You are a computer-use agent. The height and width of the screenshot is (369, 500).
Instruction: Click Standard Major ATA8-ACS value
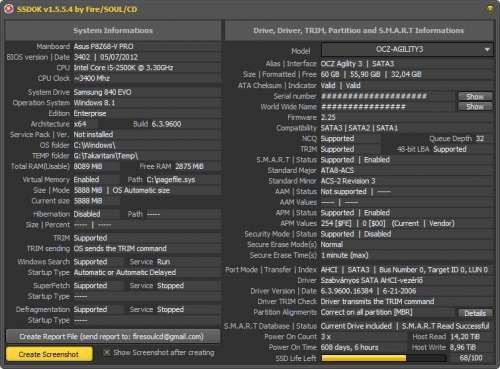click(337, 170)
